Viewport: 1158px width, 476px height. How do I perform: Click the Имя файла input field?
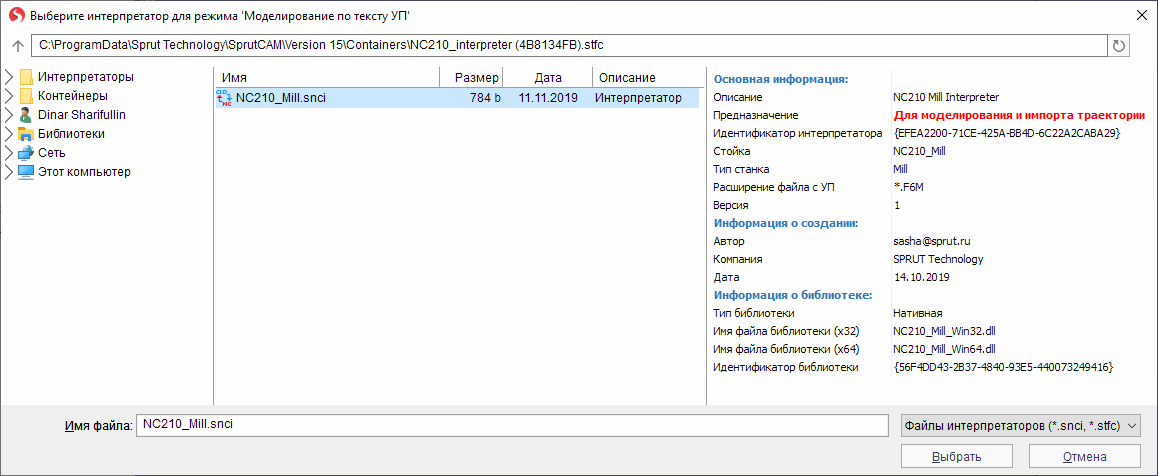pos(512,426)
